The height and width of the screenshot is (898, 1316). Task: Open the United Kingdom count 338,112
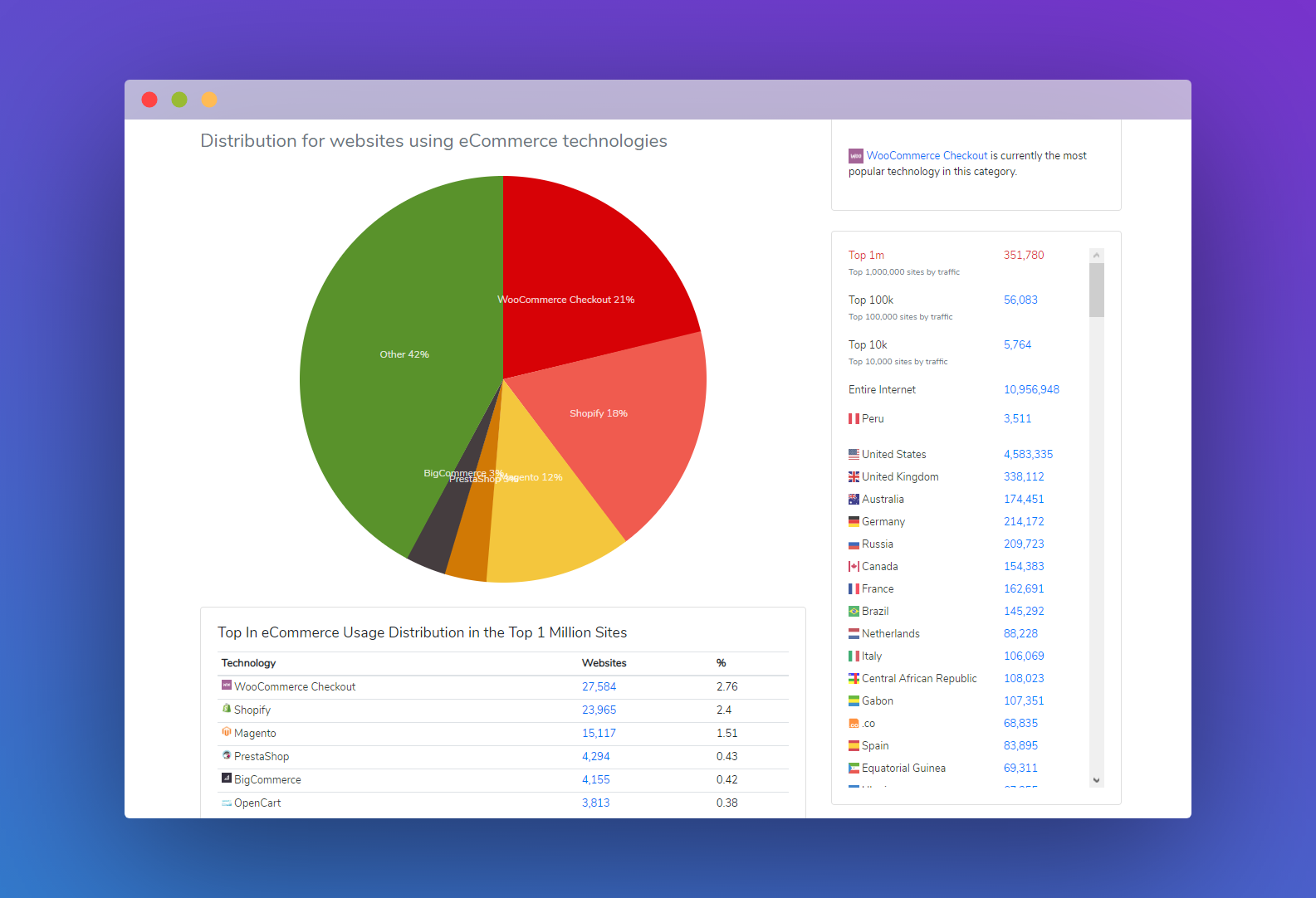(x=1024, y=476)
